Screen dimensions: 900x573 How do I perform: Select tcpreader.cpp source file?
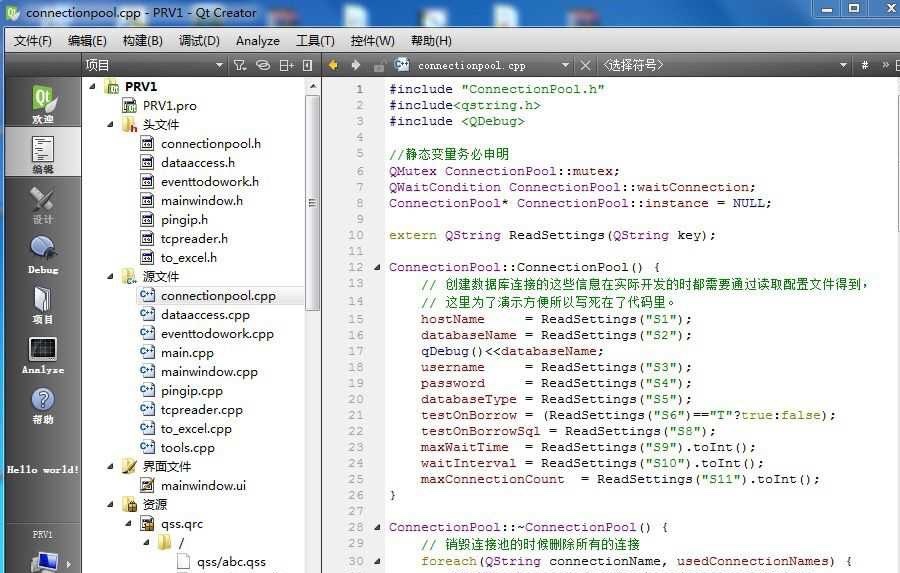pos(201,410)
